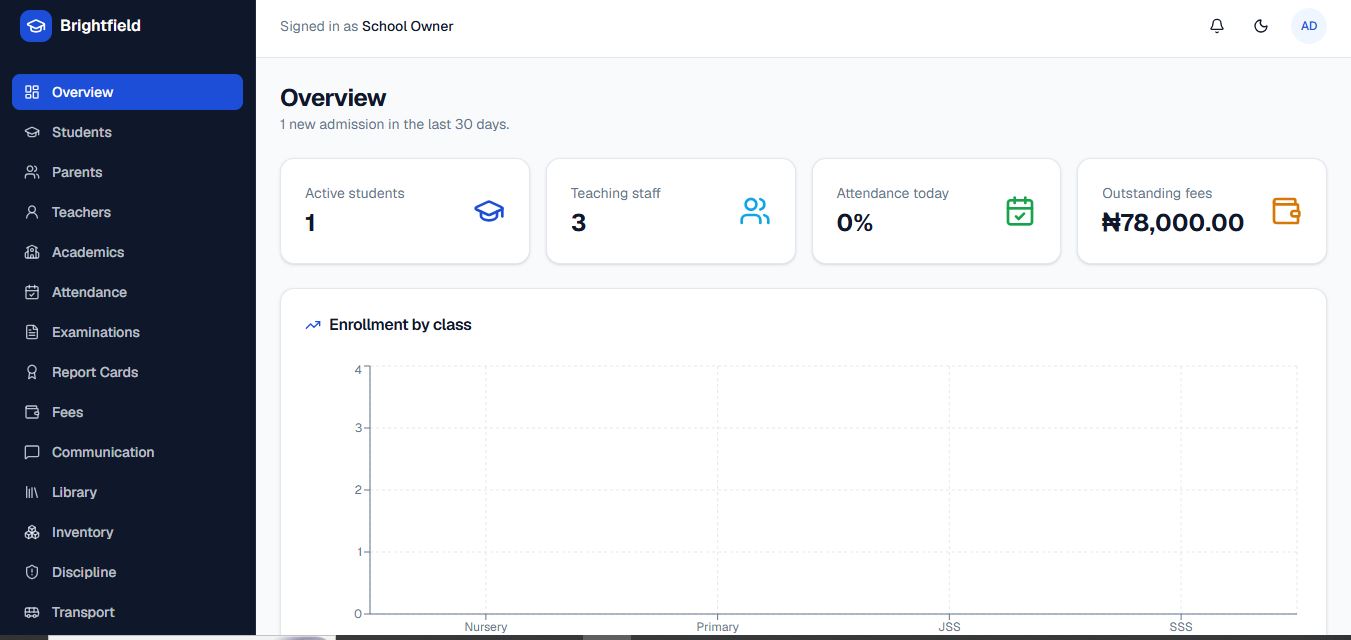
Task: Open the Overview menu item
Action: point(127,92)
